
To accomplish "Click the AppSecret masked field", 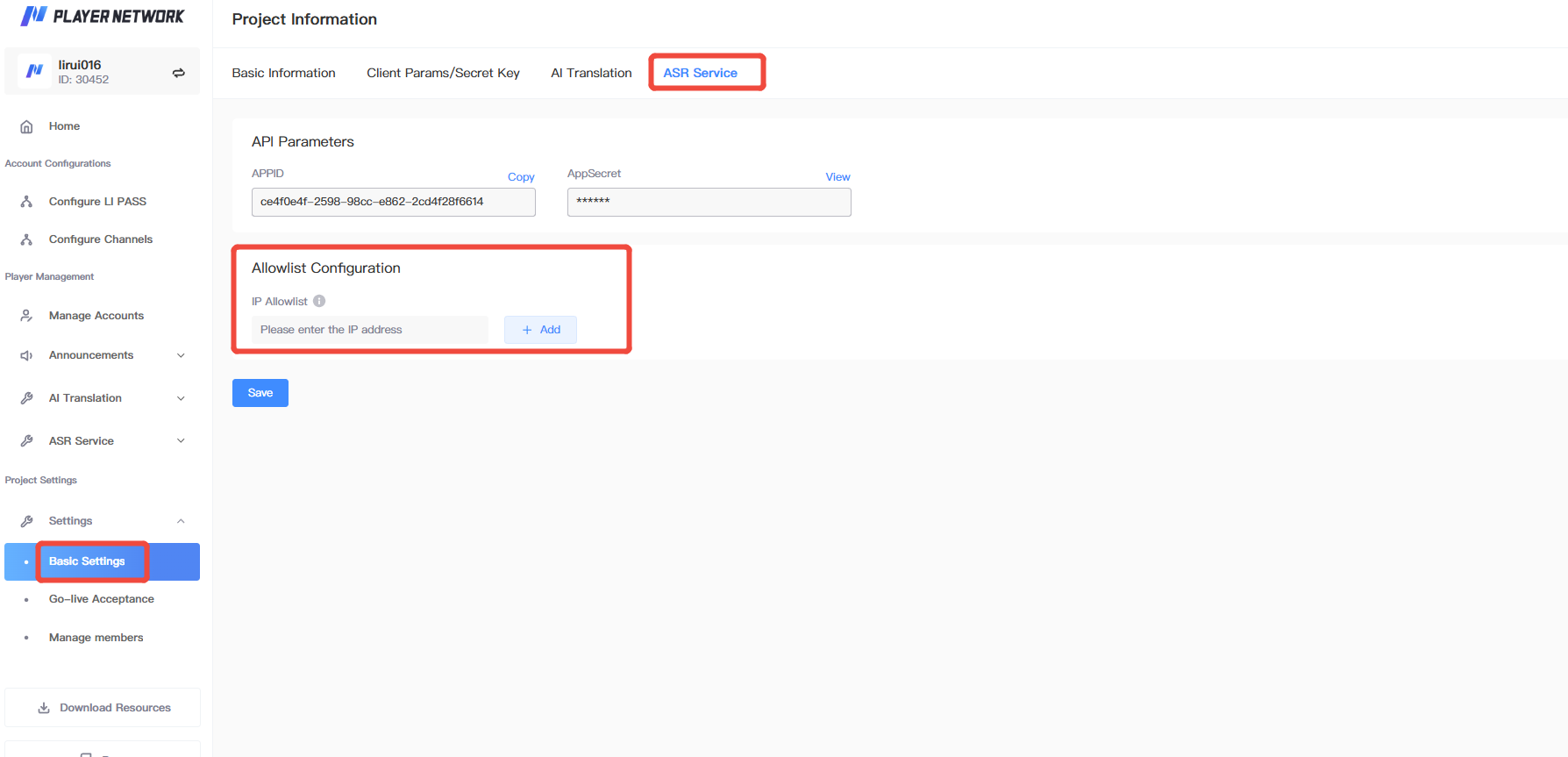I will tap(709, 202).
